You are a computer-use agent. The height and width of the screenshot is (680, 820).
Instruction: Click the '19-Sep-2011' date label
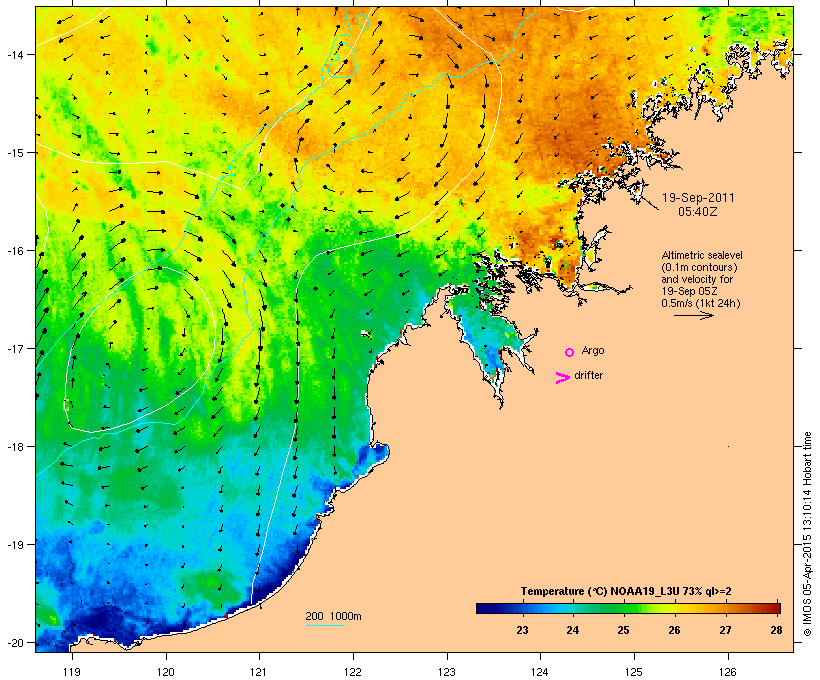[x=698, y=198]
